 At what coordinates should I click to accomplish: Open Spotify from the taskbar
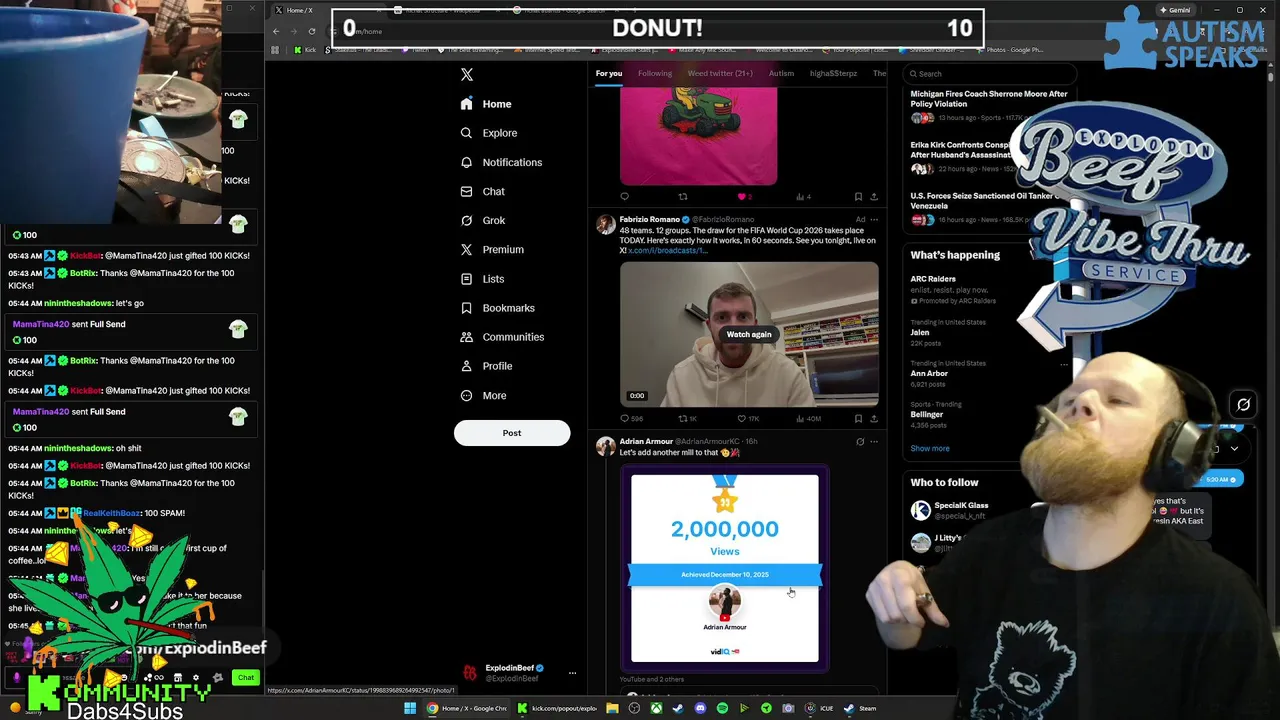(x=722, y=709)
